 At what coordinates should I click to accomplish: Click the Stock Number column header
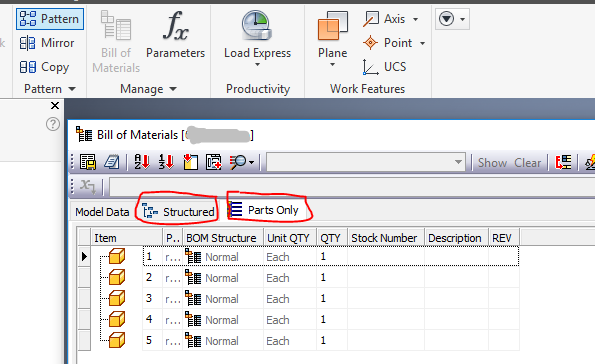(386, 238)
